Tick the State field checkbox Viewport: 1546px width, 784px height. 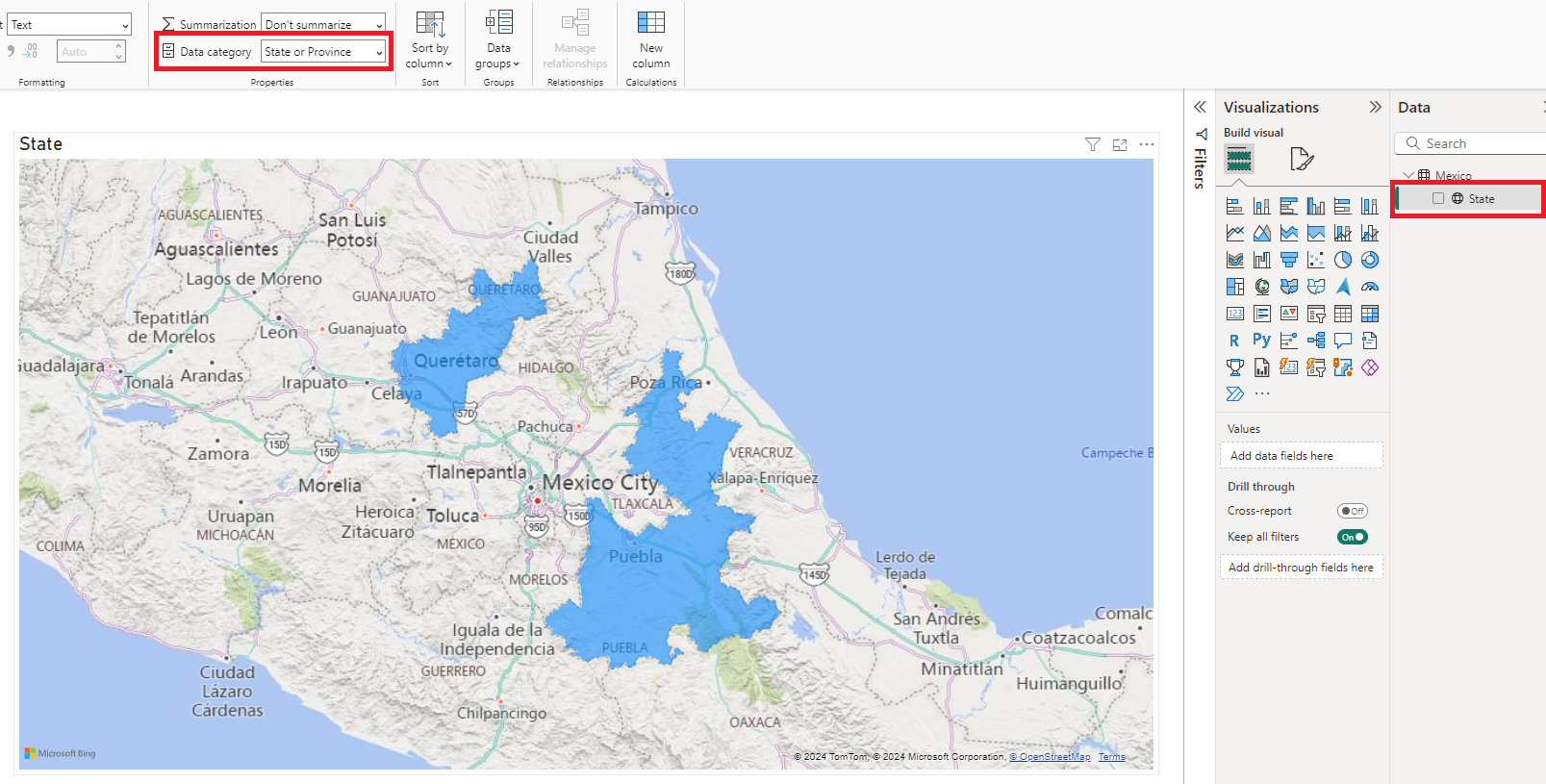pyautogui.click(x=1437, y=198)
